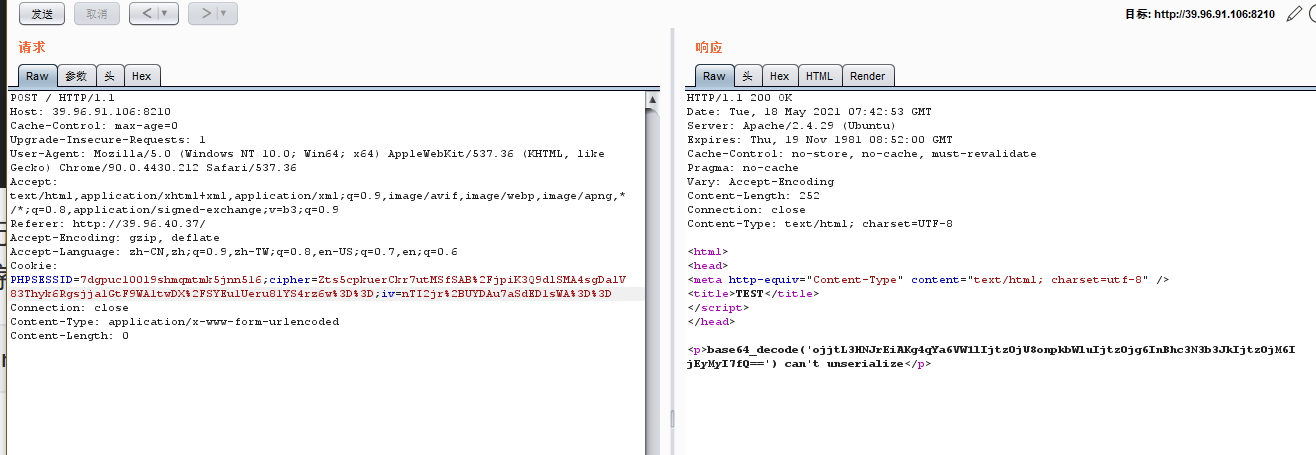The width and height of the screenshot is (1316, 455).
Task: Switch to the request 参数 tab
Action: coord(77,76)
